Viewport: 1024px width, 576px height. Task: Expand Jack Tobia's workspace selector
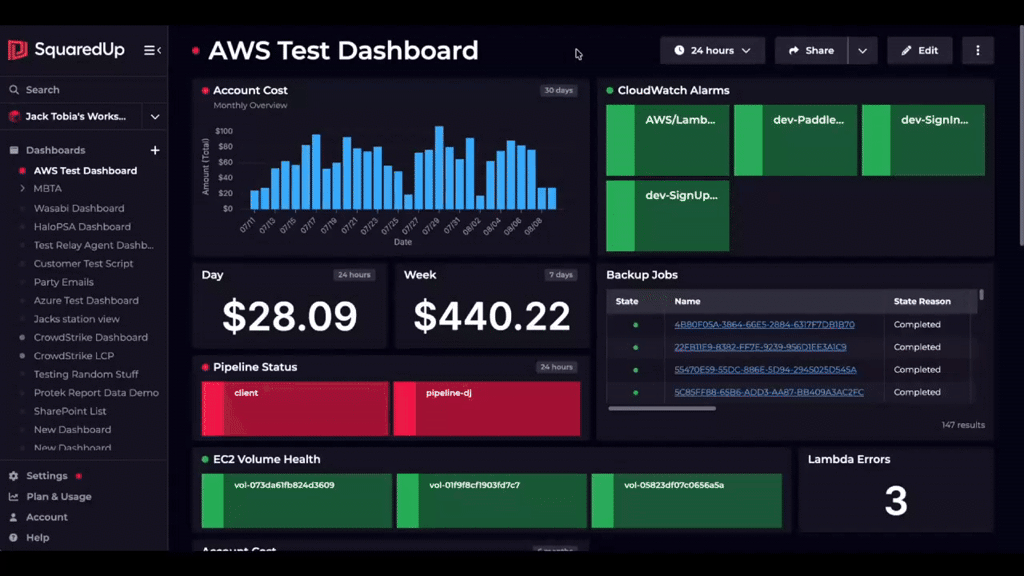click(155, 117)
